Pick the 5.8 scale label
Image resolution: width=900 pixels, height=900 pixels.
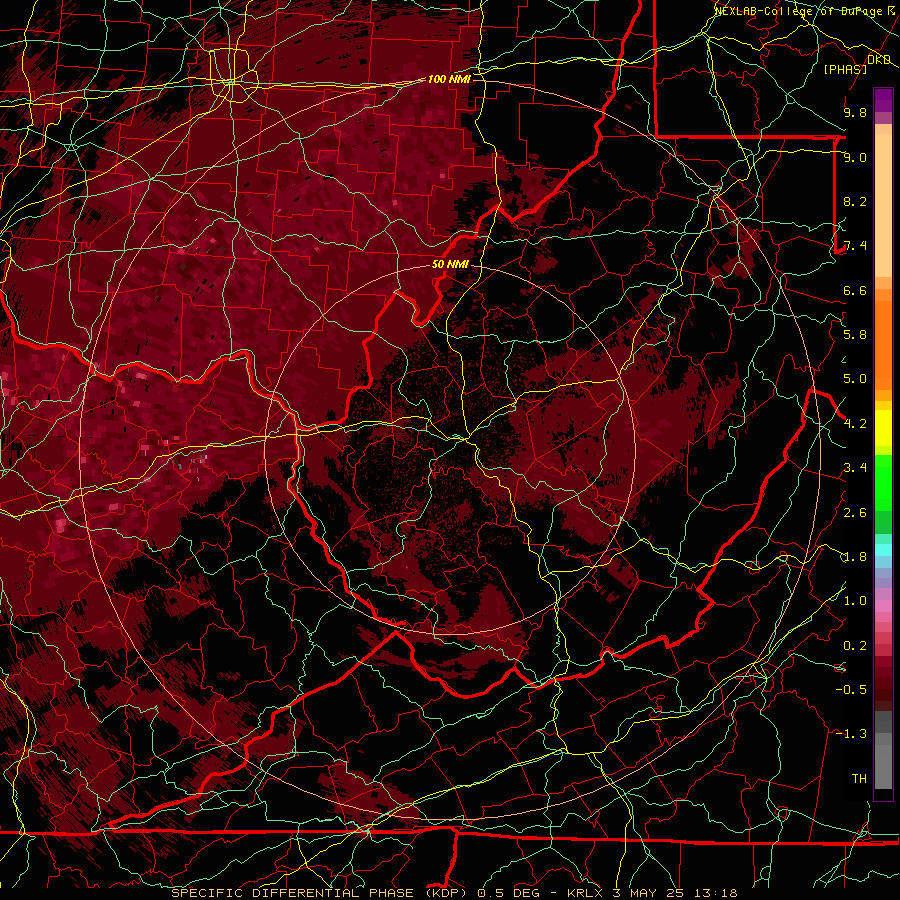tap(855, 334)
